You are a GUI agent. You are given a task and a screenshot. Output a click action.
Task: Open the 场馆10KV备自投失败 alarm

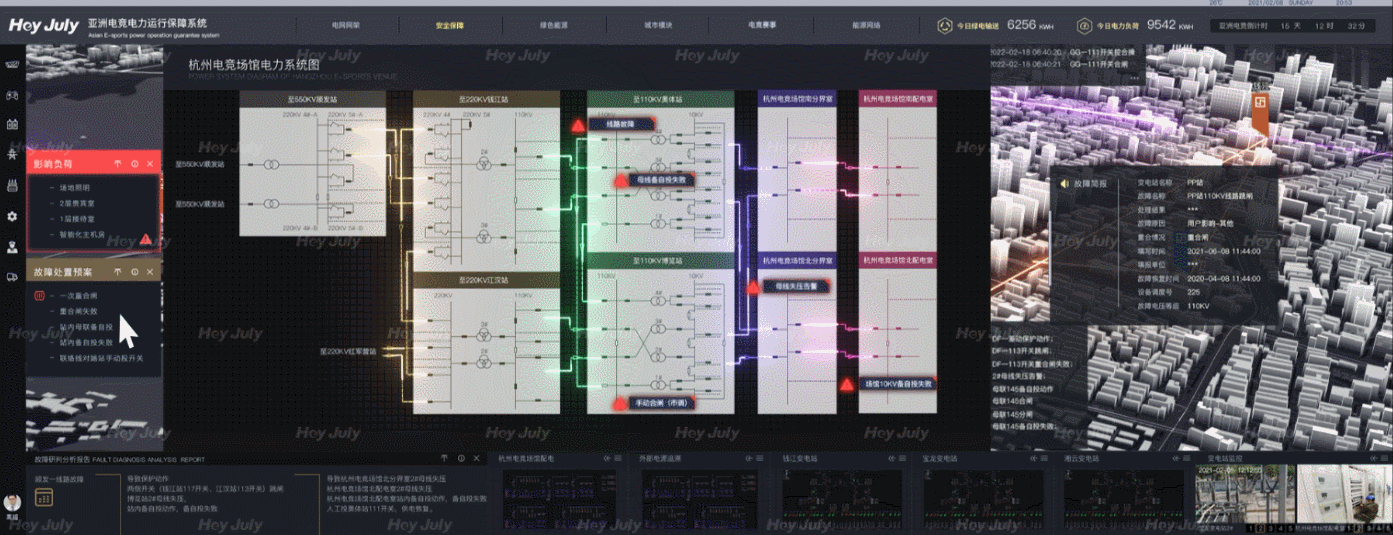(x=897, y=384)
